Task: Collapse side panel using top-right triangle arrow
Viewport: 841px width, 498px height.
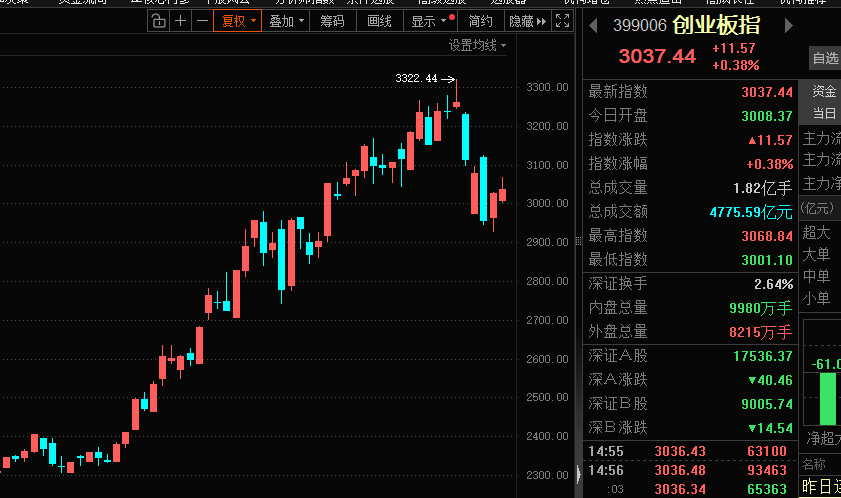Action: pyautogui.click(x=542, y=20)
